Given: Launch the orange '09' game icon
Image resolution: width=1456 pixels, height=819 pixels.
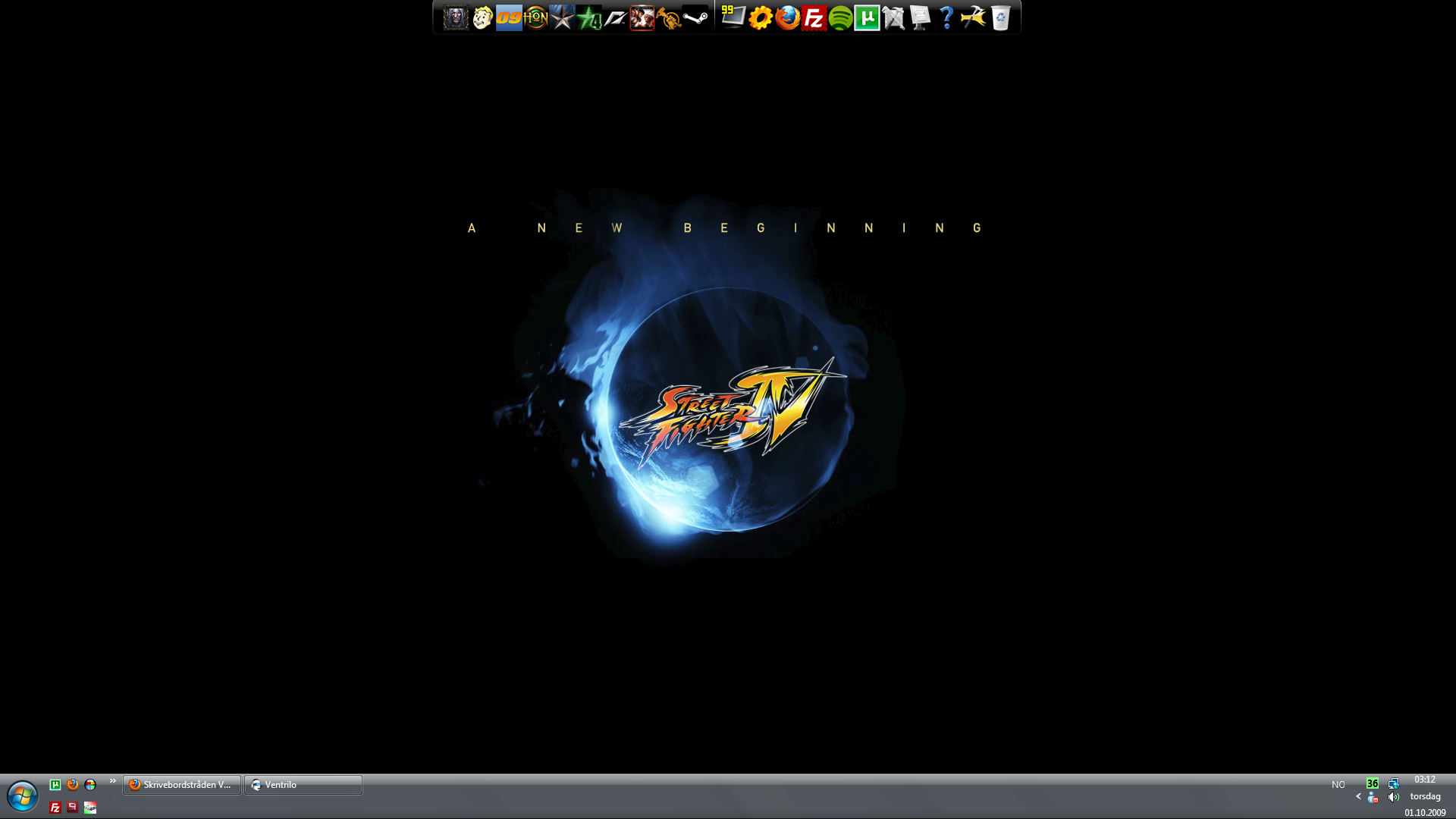Looking at the screenshot, I should pyautogui.click(x=509, y=17).
